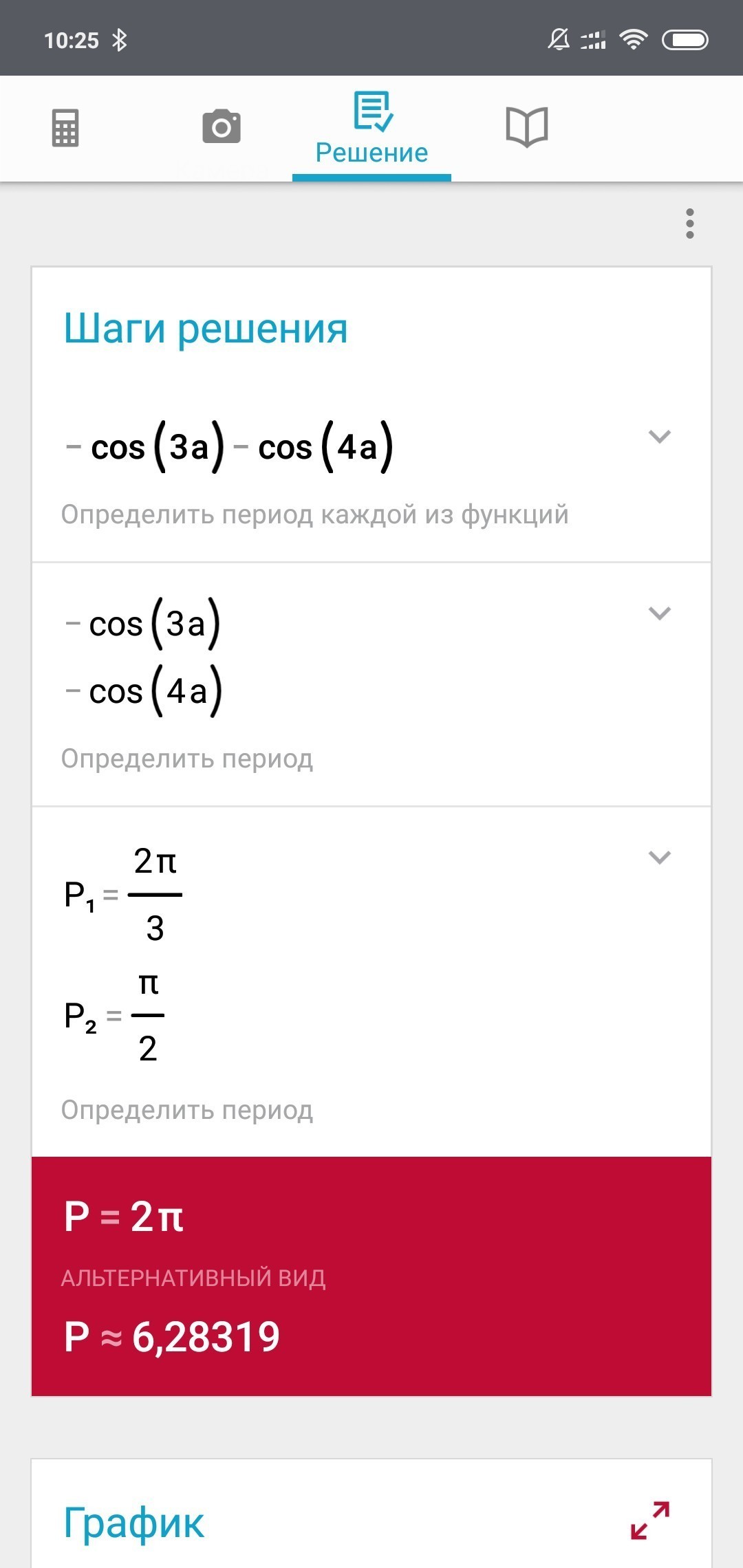Open the book glossary tab

pyautogui.click(x=527, y=127)
